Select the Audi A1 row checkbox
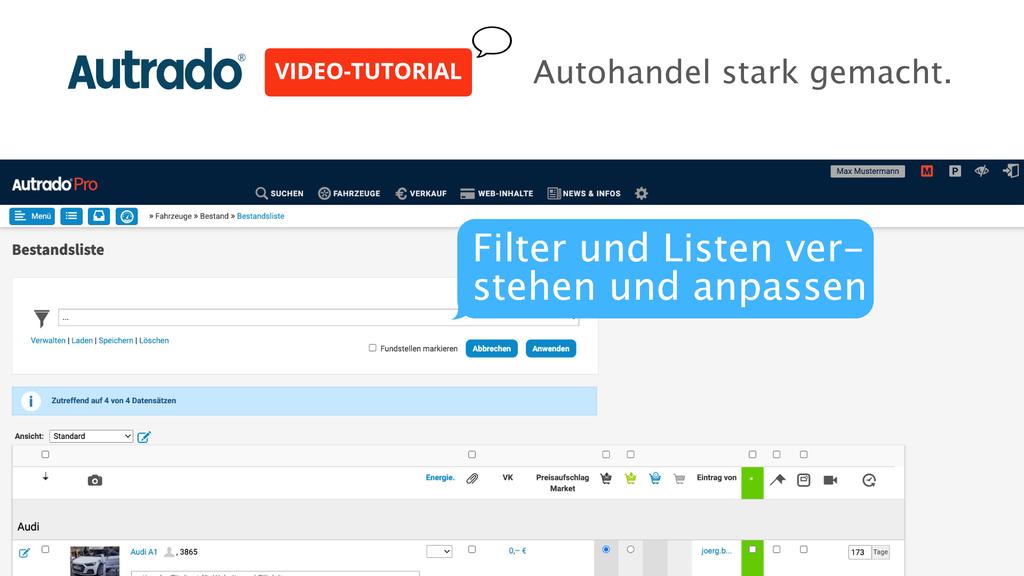The image size is (1024, 576). click(x=45, y=550)
